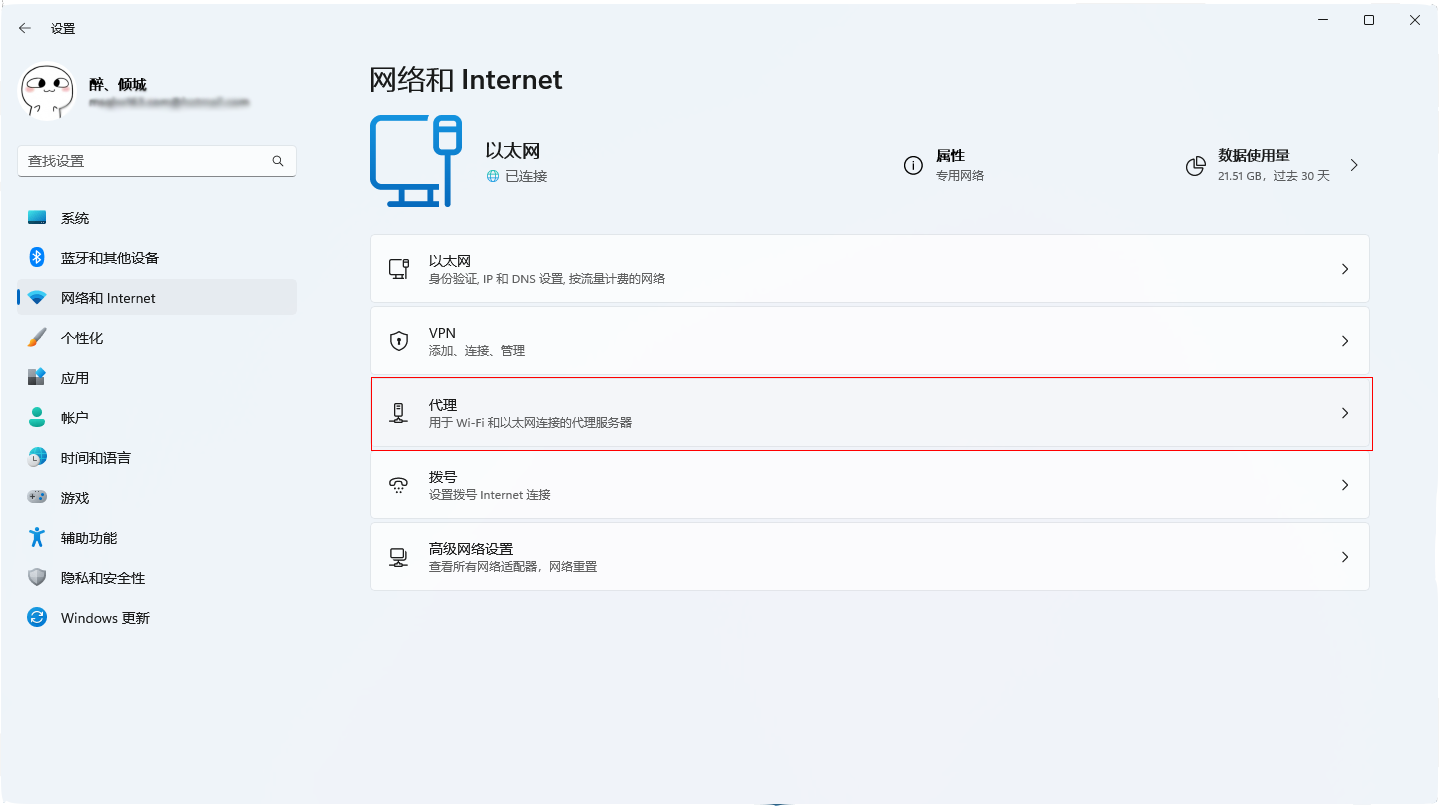The width and height of the screenshot is (1439, 806).
Task: Click the 网络和 Internet page heading
Action: click(466, 80)
